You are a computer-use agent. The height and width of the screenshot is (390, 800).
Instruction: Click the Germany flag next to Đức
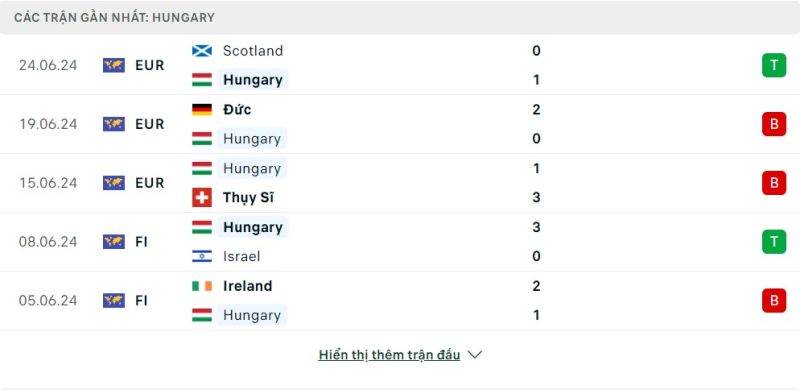point(202,110)
